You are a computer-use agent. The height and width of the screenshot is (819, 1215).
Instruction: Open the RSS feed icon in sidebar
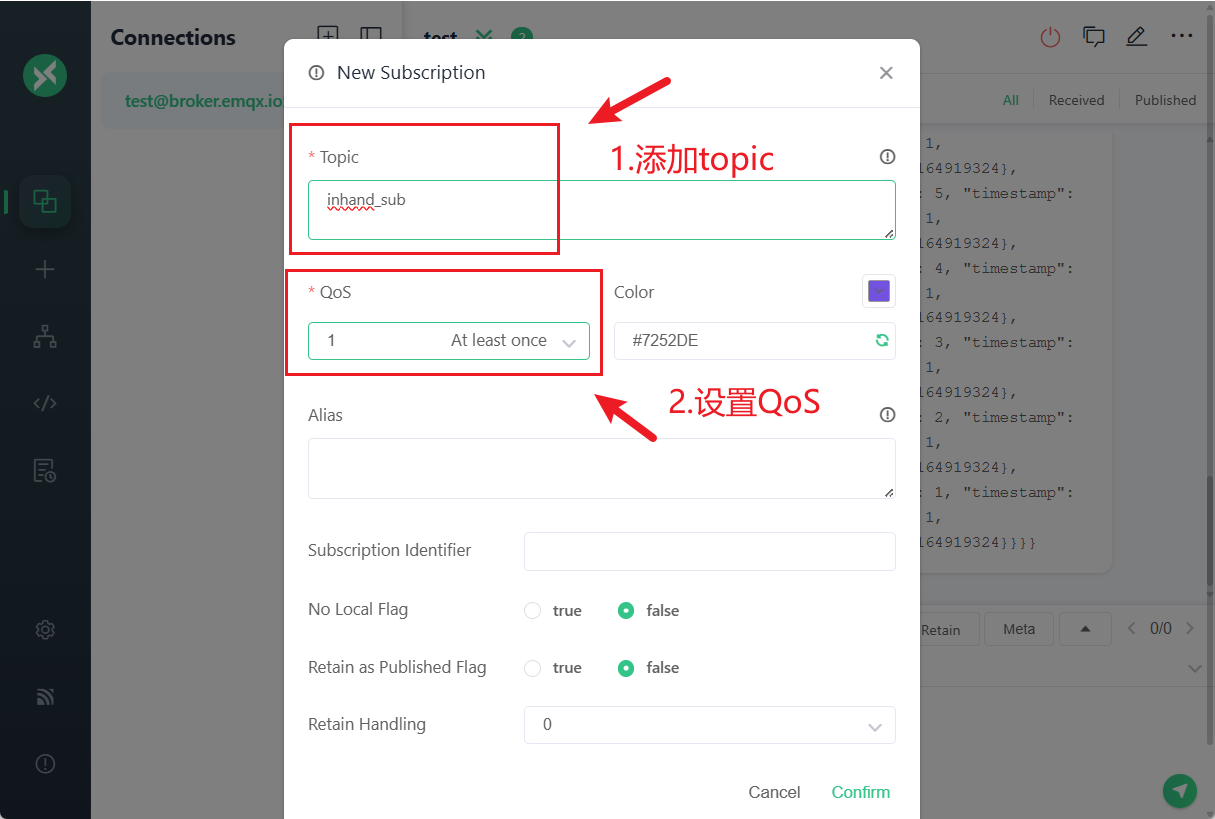pos(45,697)
